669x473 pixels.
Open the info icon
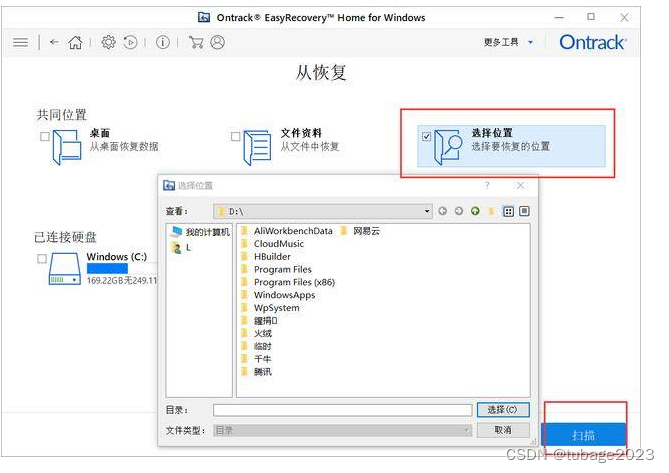point(163,42)
